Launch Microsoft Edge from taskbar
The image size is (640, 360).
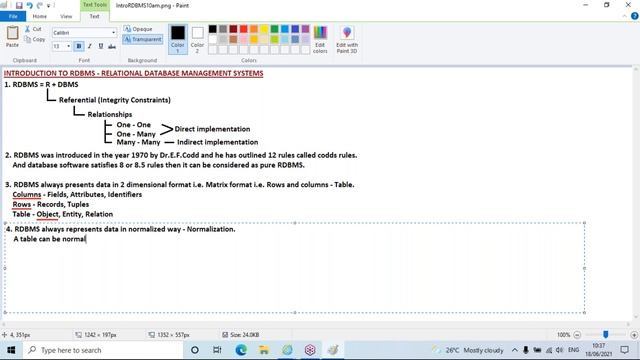pos(241,350)
